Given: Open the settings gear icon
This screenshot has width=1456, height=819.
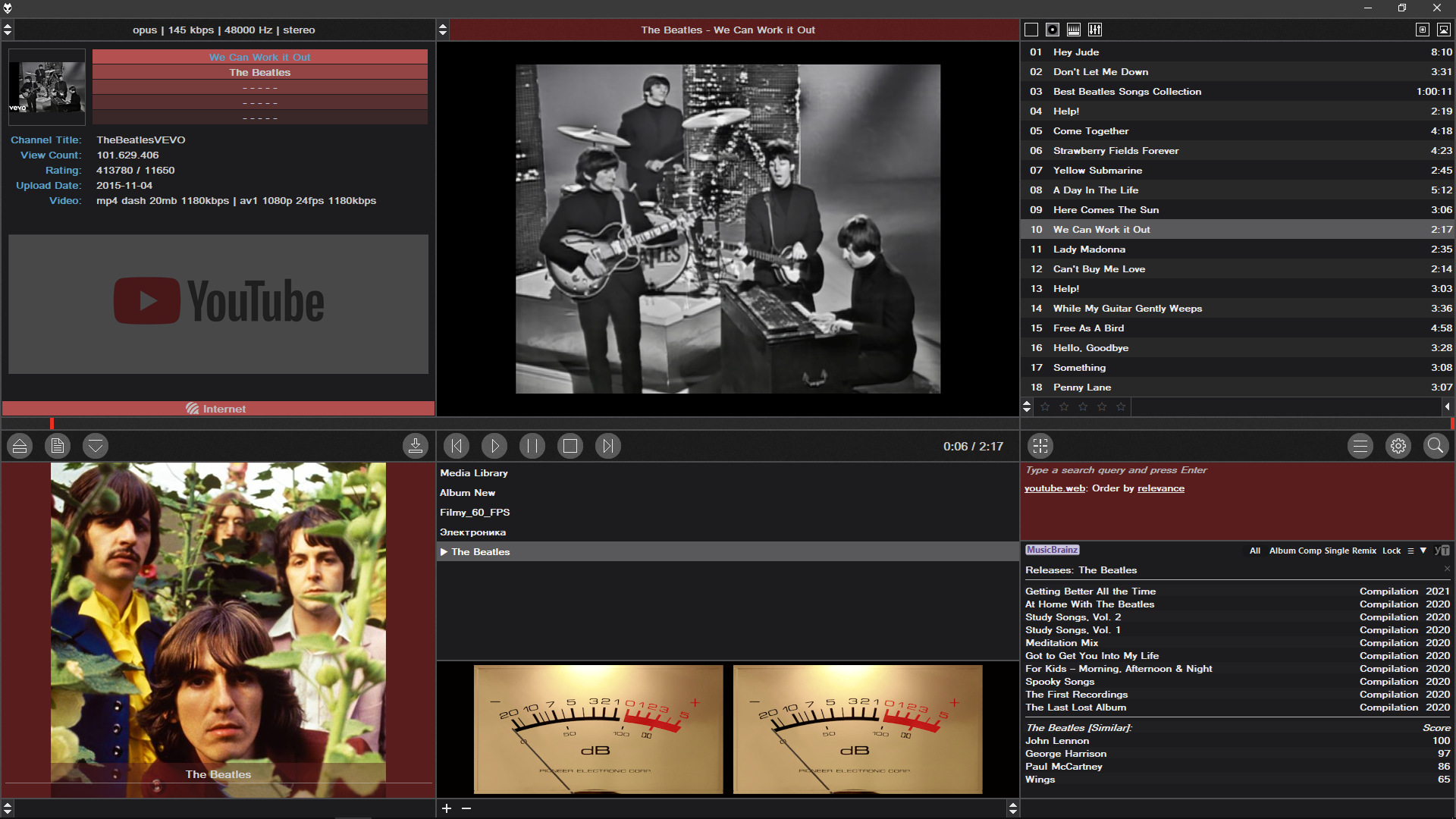Looking at the screenshot, I should point(1398,446).
